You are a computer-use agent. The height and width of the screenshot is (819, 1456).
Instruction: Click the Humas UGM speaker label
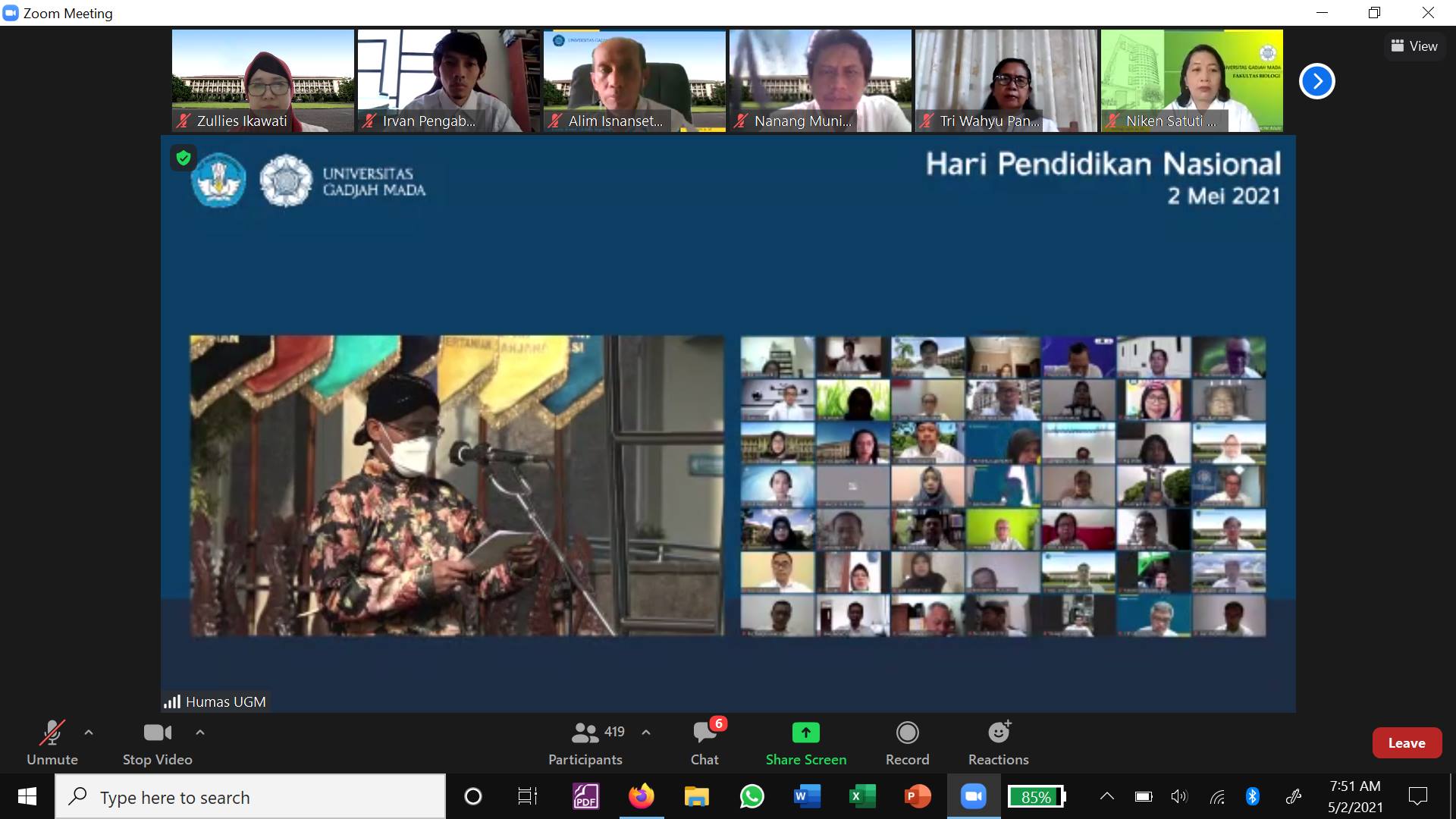click(x=215, y=702)
